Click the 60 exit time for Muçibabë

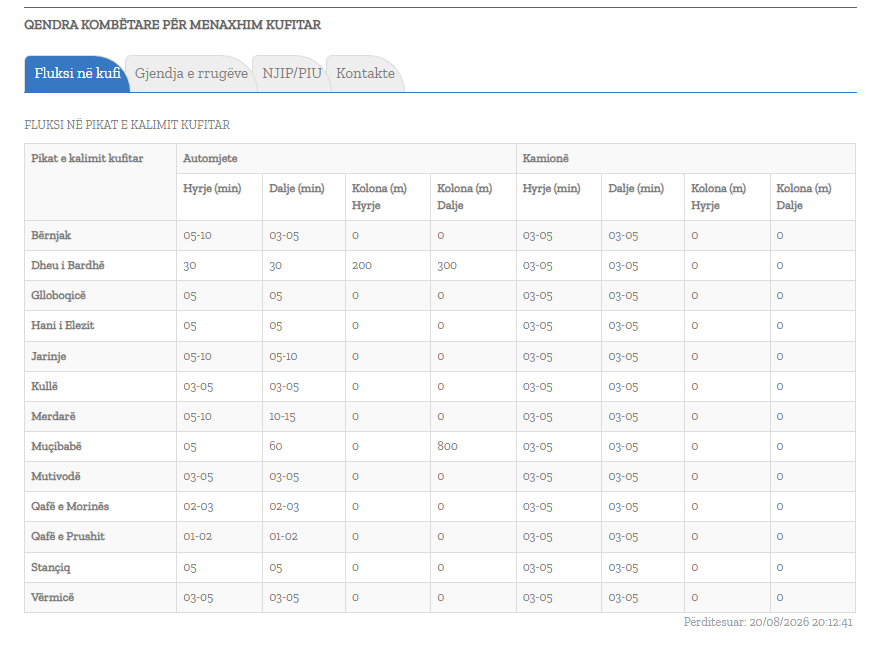[276, 446]
